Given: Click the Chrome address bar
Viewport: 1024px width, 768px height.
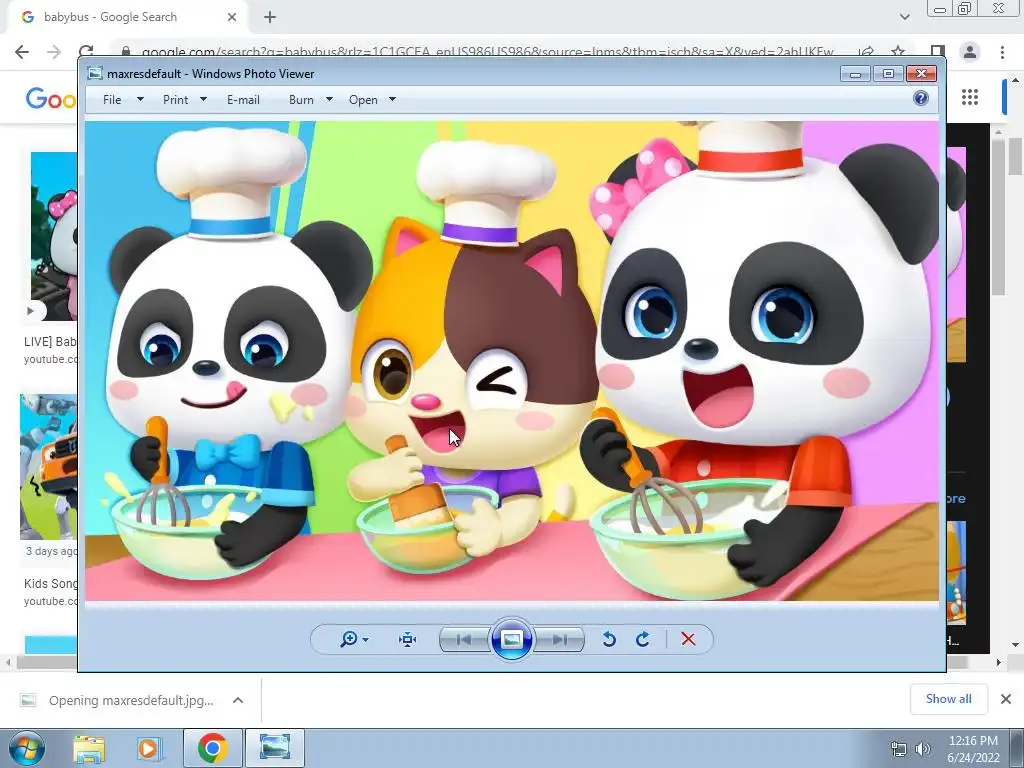Looking at the screenshot, I should coord(487,52).
